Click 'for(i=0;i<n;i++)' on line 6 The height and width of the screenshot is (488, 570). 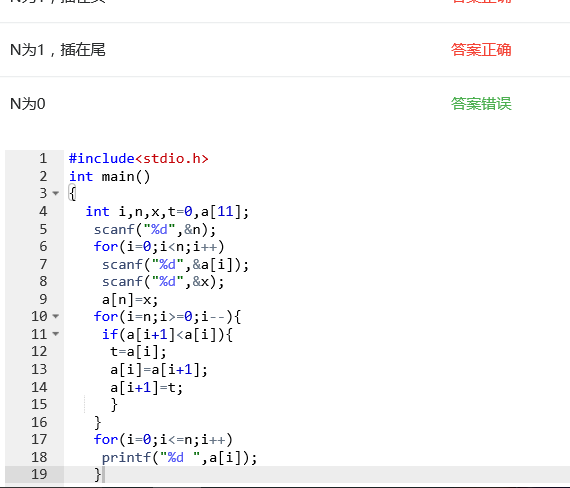(159, 247)
